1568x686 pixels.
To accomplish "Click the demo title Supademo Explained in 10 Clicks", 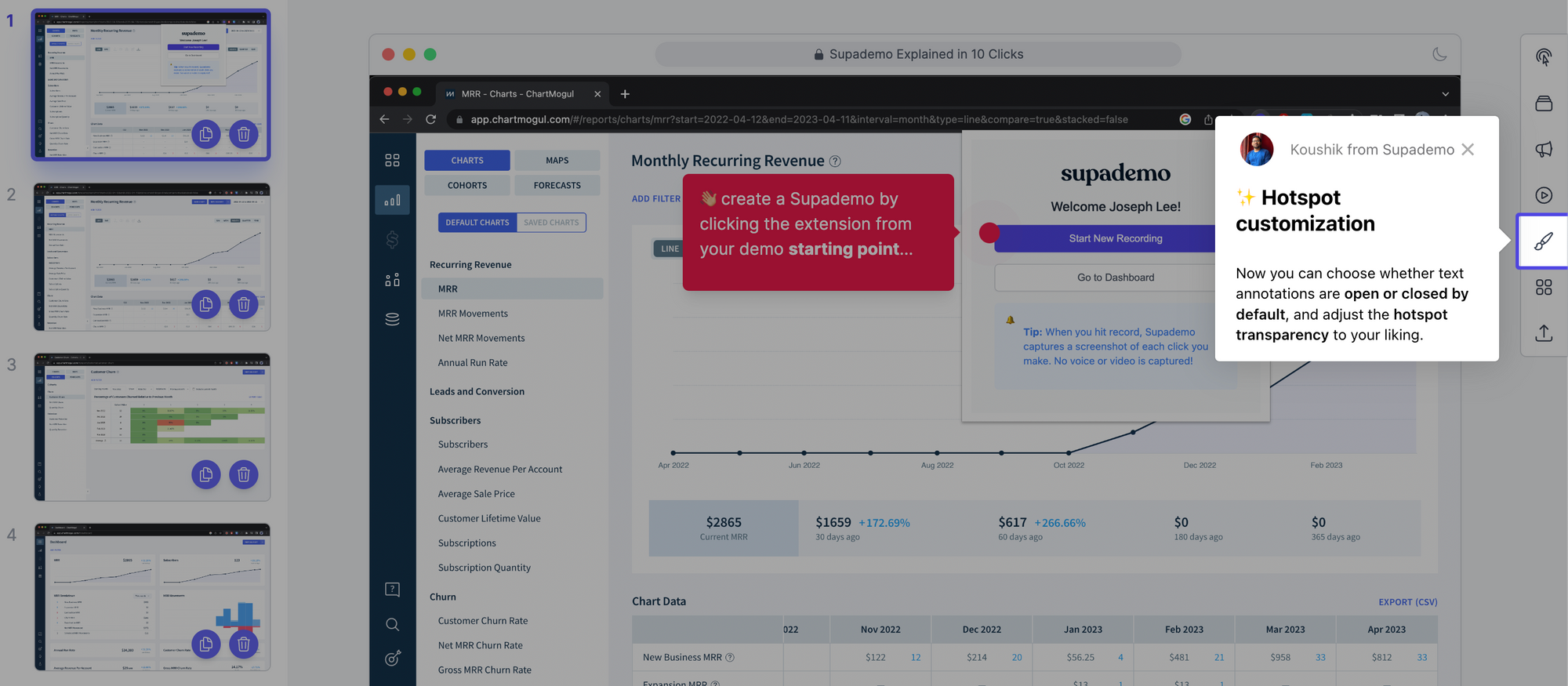I will coord(926,54).
